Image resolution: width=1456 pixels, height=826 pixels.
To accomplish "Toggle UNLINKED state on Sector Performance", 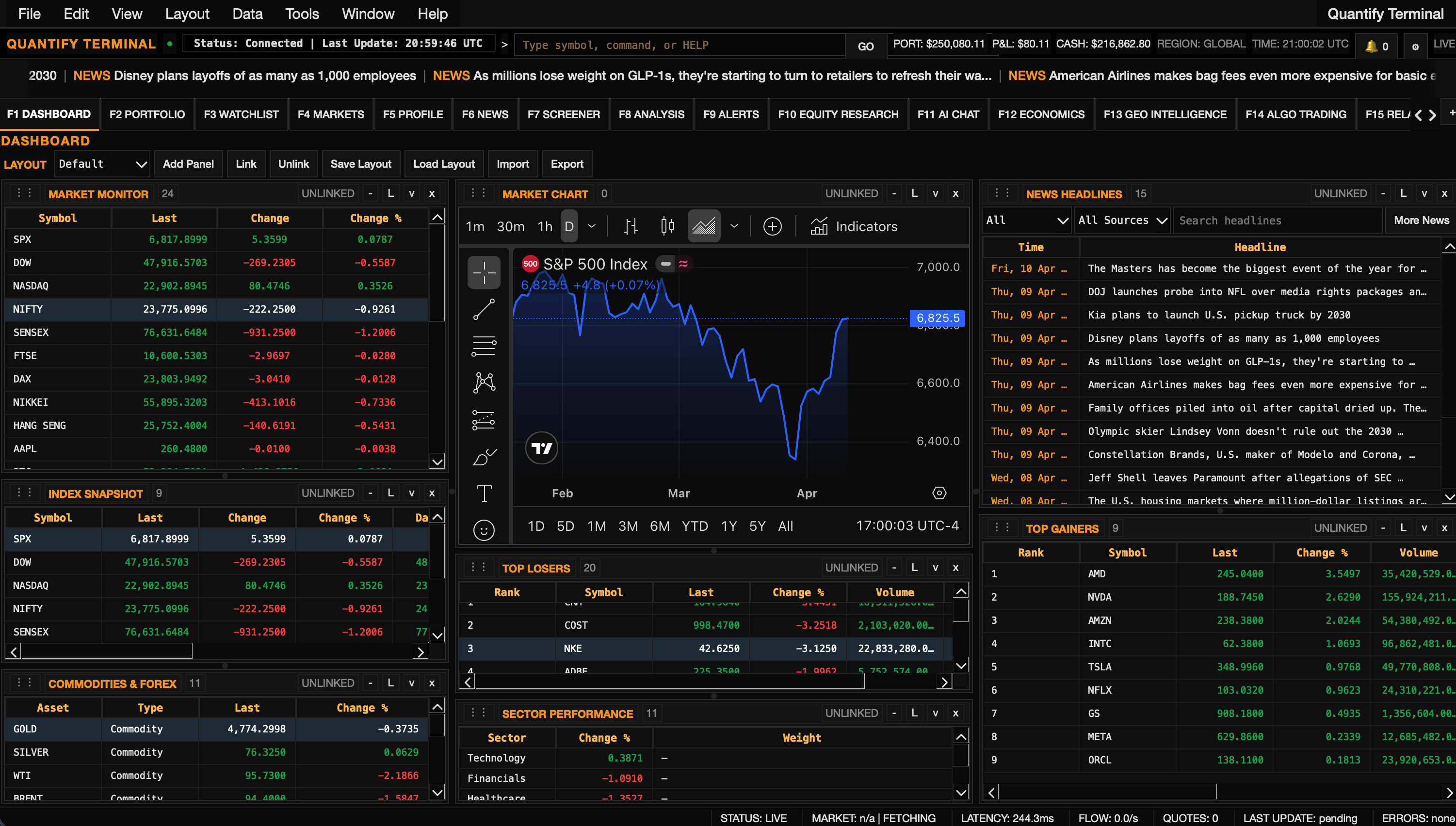I will click(851, 713).
